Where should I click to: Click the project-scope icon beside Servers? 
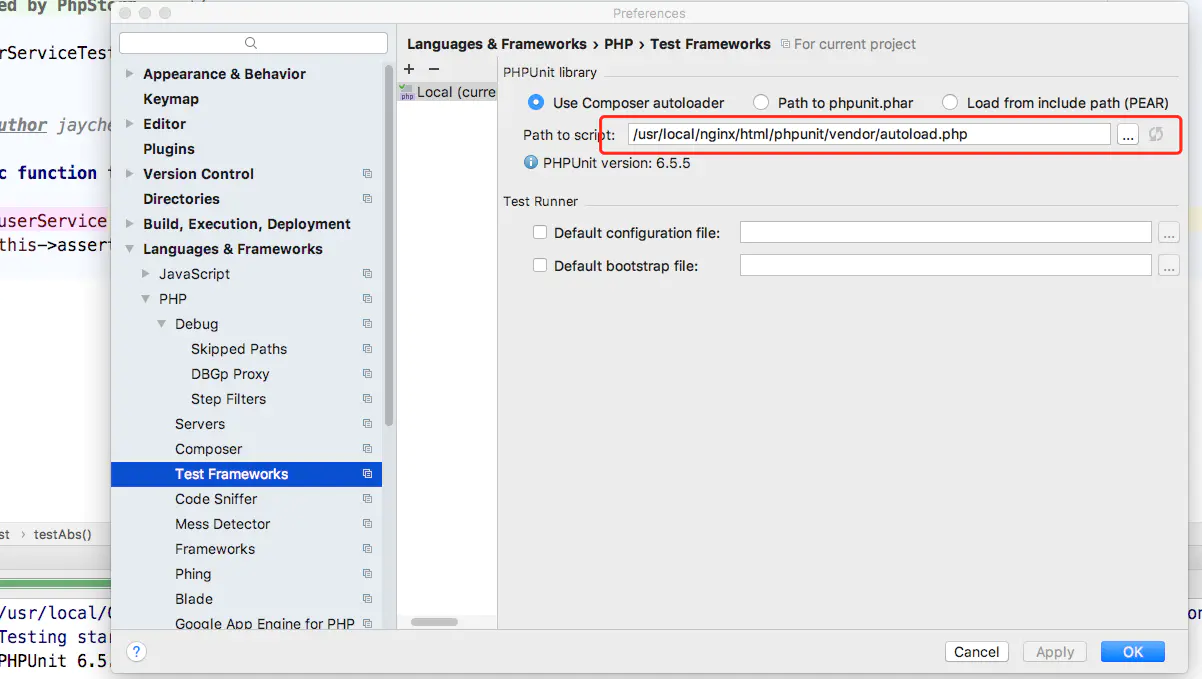[367, 424]
